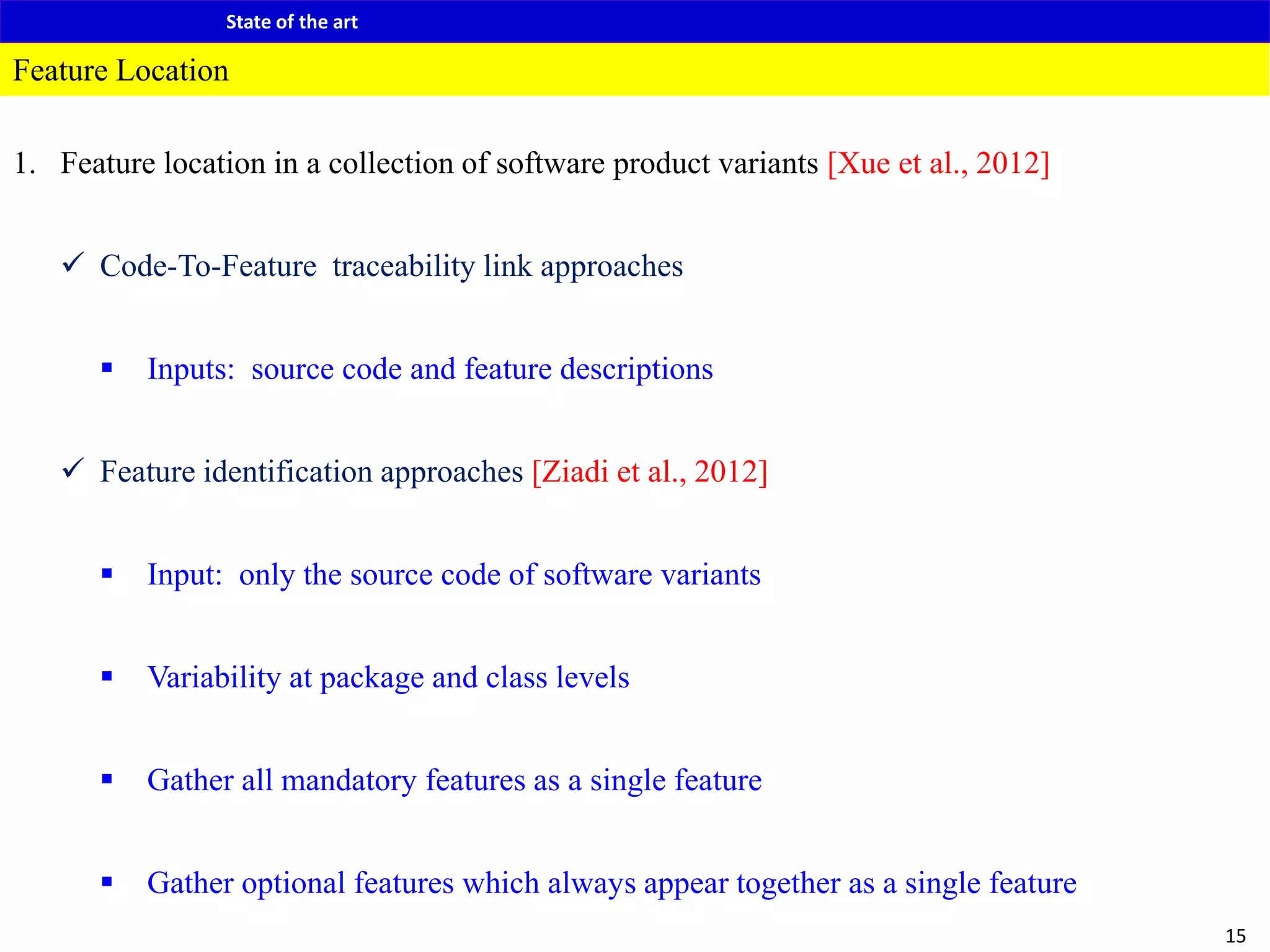Click the '[Xue et al., 2012]' citation

coord(938,164)
